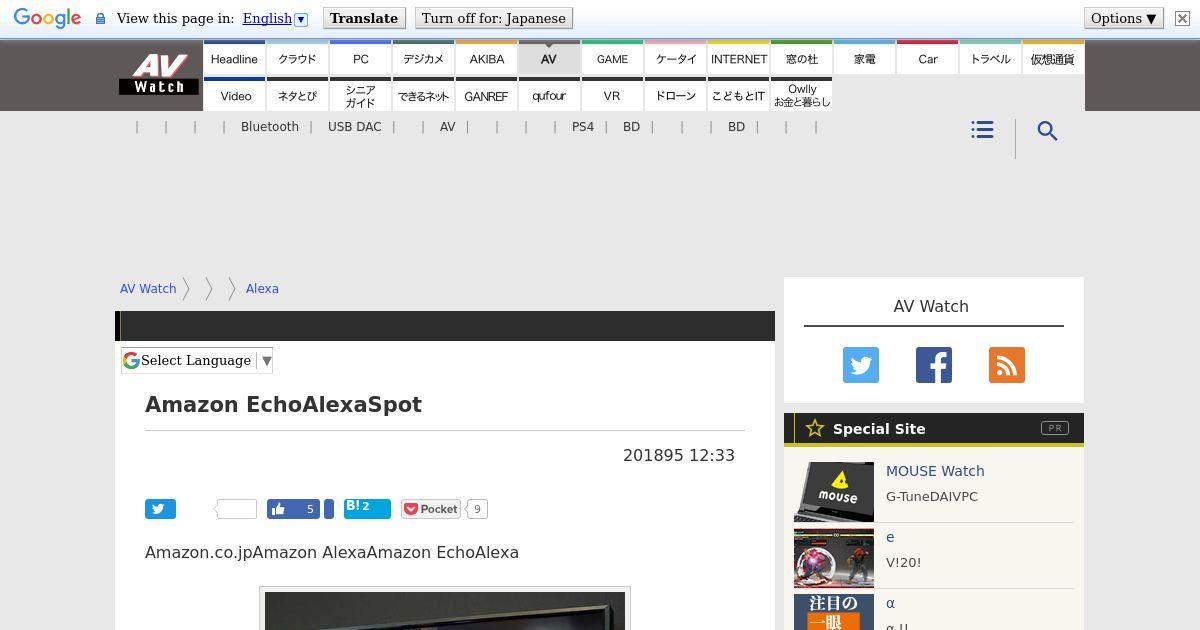
Task: Click the Facebook like thumbs-up button
Action: point(293,509)
